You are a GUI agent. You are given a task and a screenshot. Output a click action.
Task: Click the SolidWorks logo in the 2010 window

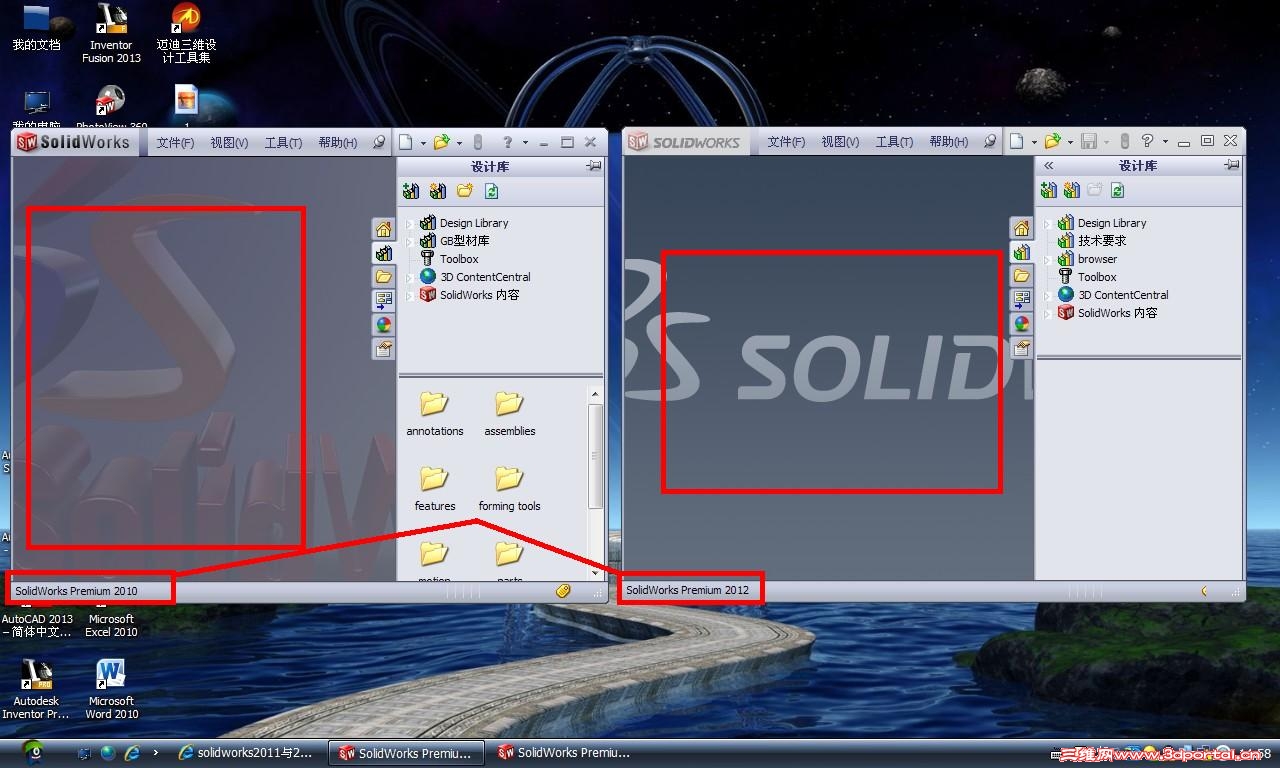[73, 142]
